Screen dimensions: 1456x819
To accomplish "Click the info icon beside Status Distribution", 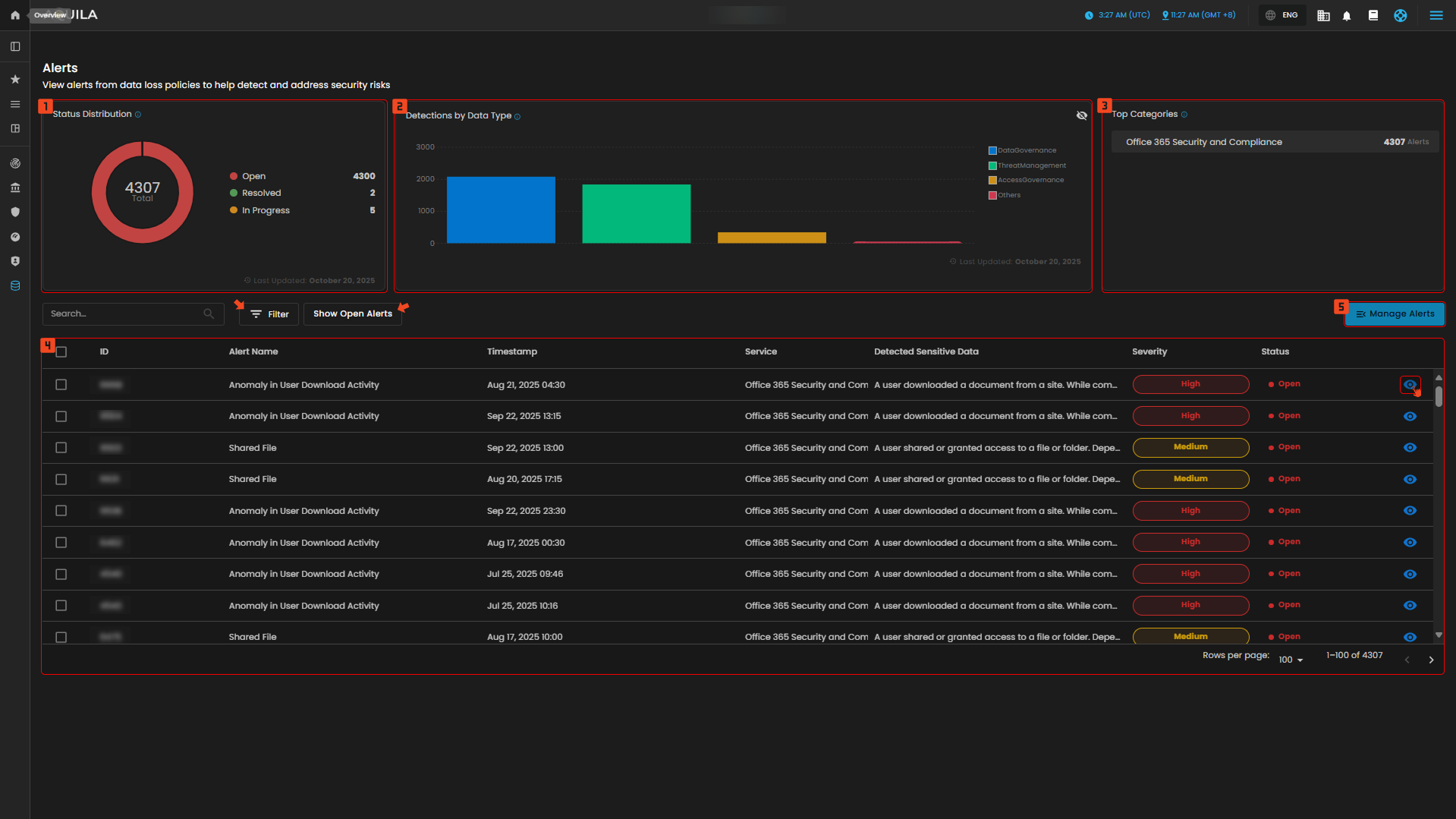I will [x=138, y=115].
